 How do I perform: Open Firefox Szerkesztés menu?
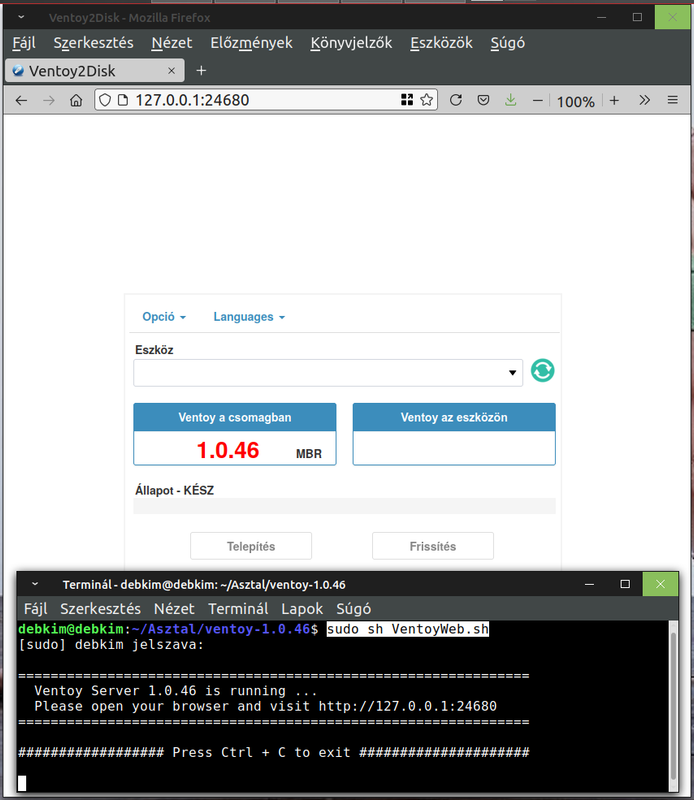click(x=93, y=43)
